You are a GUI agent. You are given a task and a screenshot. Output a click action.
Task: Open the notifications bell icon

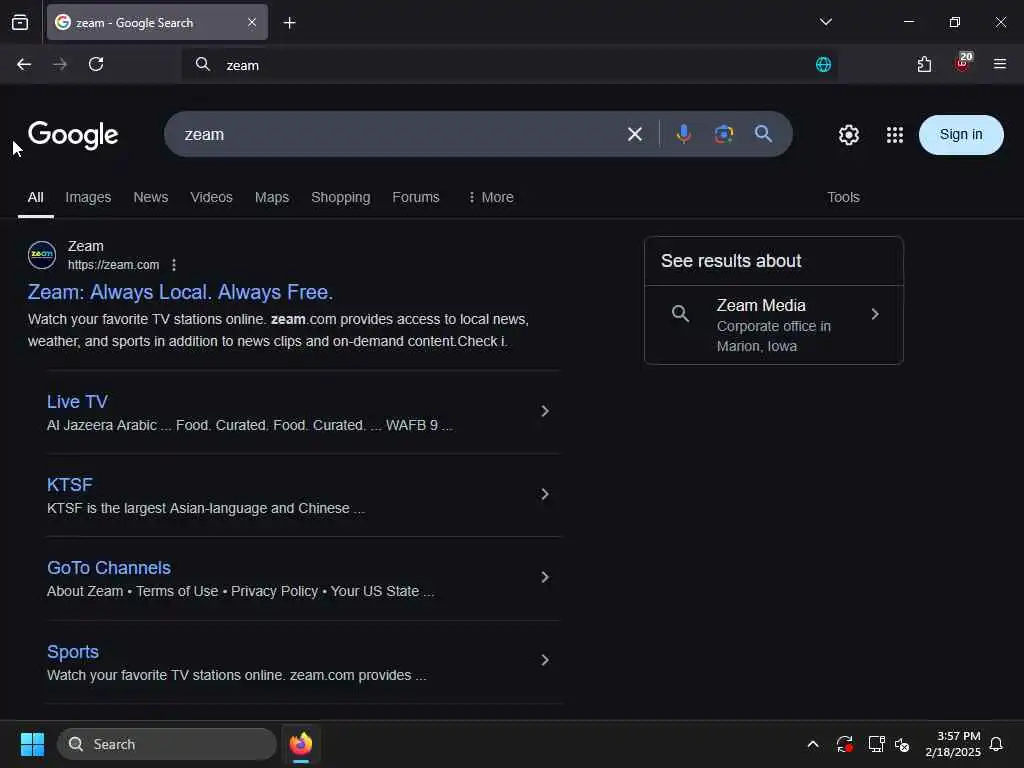click(x=997, y=744)
